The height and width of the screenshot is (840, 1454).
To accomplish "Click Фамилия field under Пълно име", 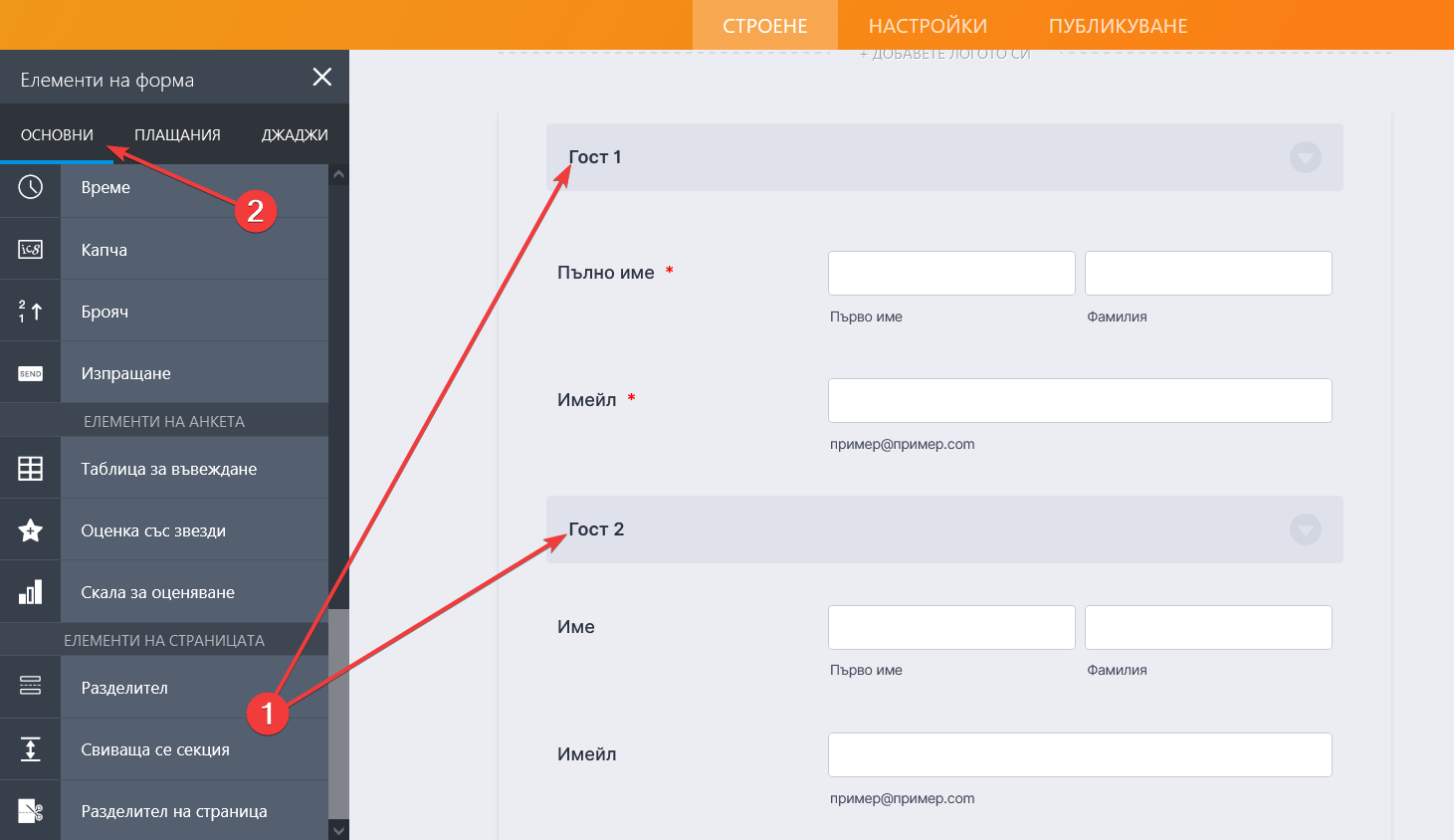I will 1208,273.
